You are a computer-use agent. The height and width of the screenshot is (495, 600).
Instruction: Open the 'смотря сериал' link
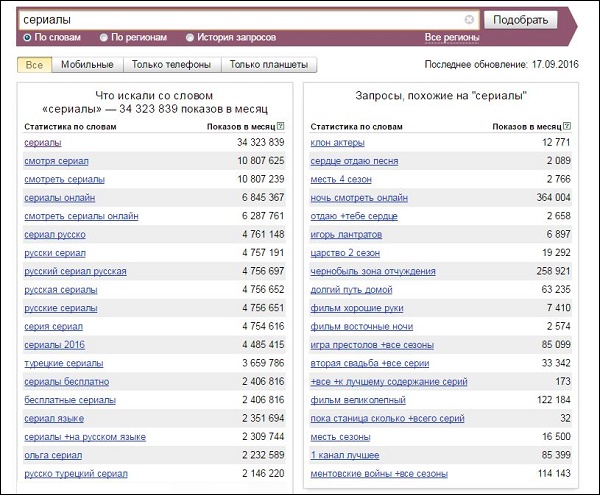point(56,161)
